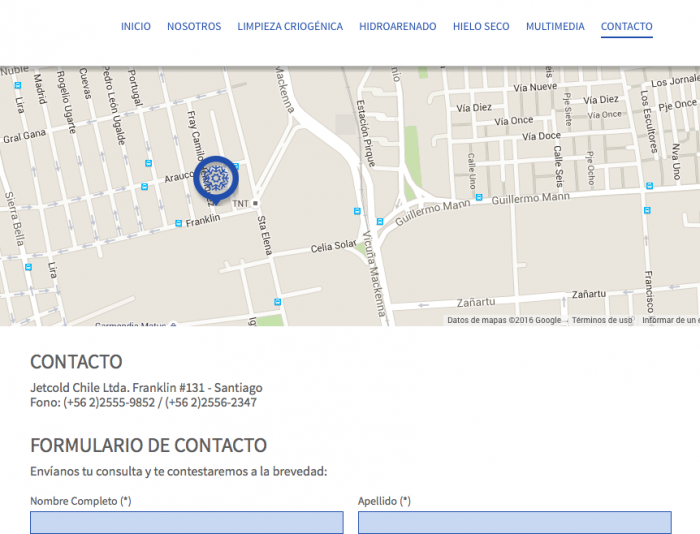
Task: Navigate to HIDROARENADO
Action: (397, 27)
